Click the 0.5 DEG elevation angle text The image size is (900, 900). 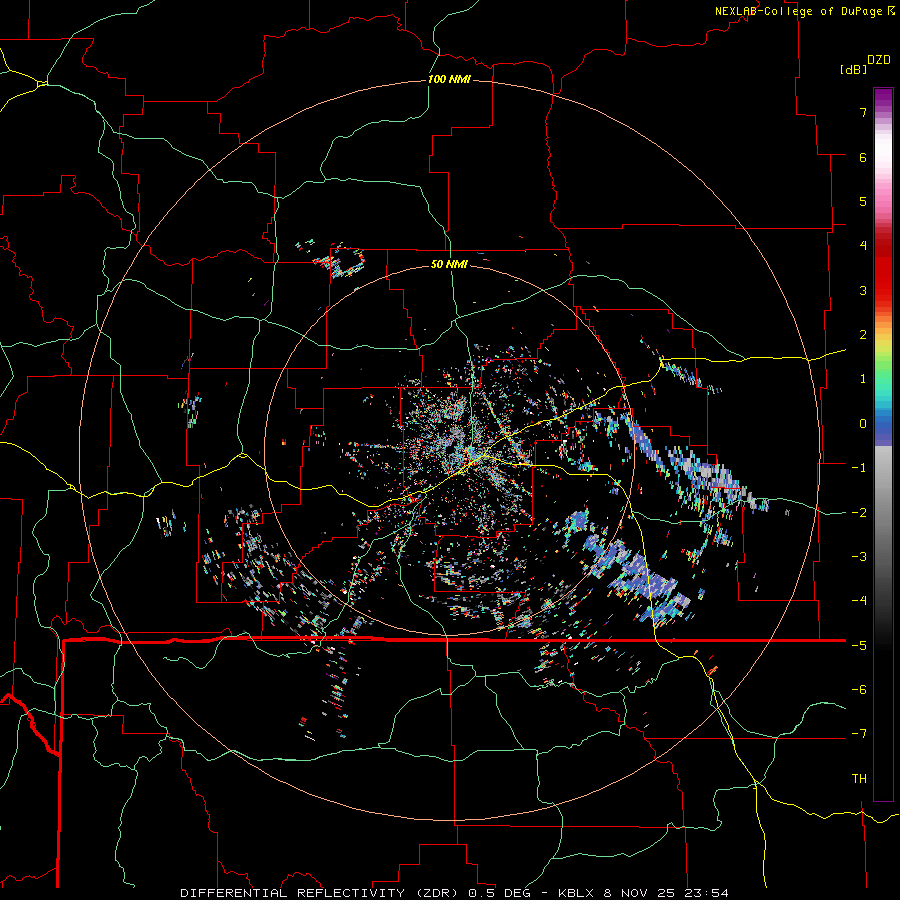502,893
